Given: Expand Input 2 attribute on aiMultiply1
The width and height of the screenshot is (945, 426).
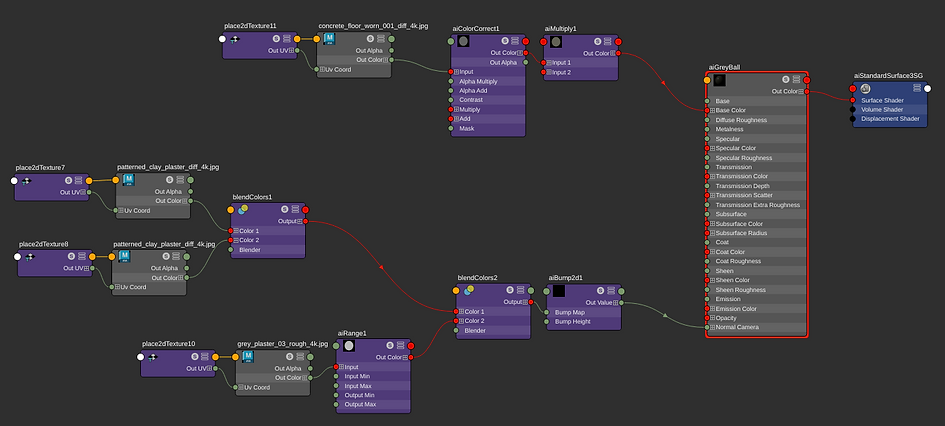Looking at the screenshot, I should pos(549,72).
